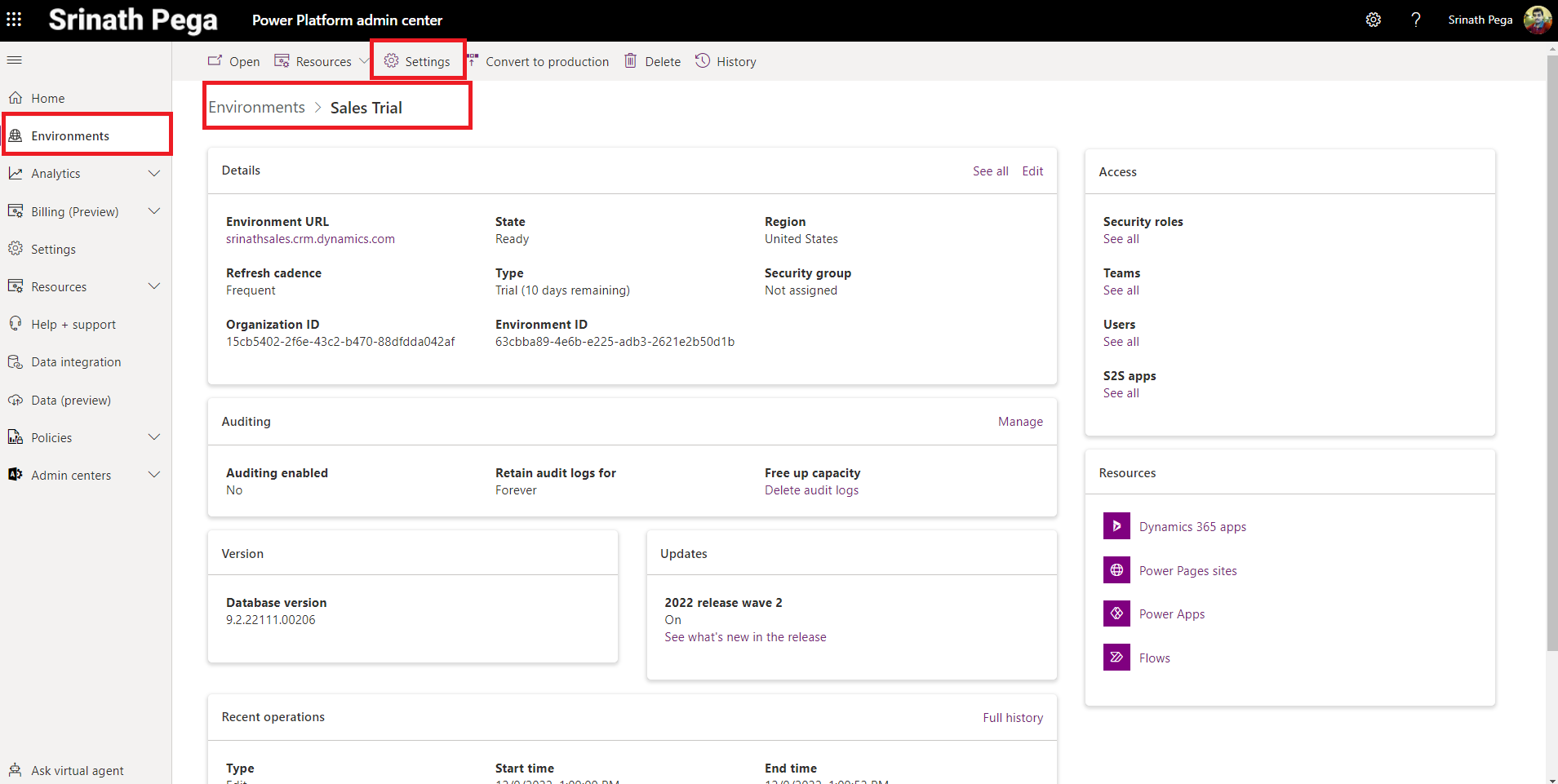Image resolution: width=1558 pixels, height=784 pixels.
Task: Expand the Admin centers section
Action: [153, 475]
